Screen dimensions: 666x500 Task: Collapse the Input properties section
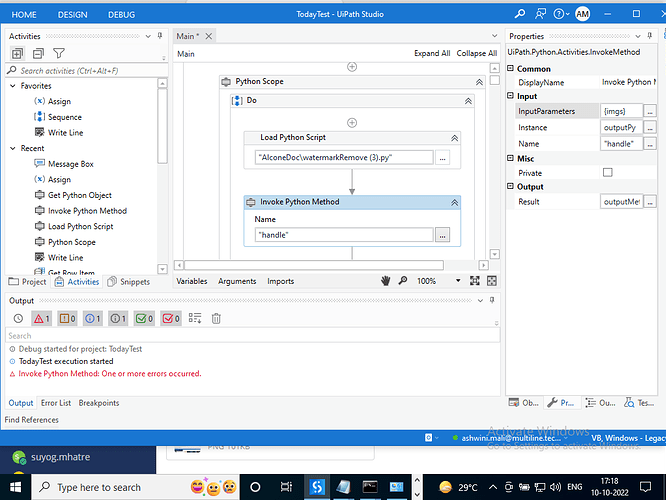511,96
